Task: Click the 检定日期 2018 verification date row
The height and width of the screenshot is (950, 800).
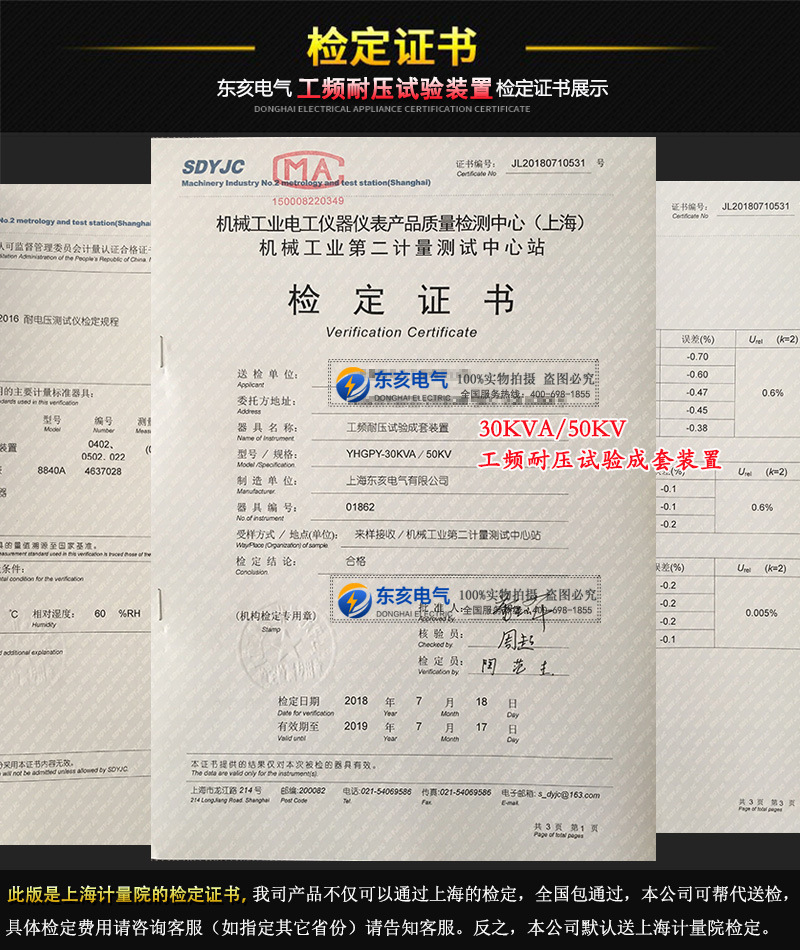Action: 400,701
